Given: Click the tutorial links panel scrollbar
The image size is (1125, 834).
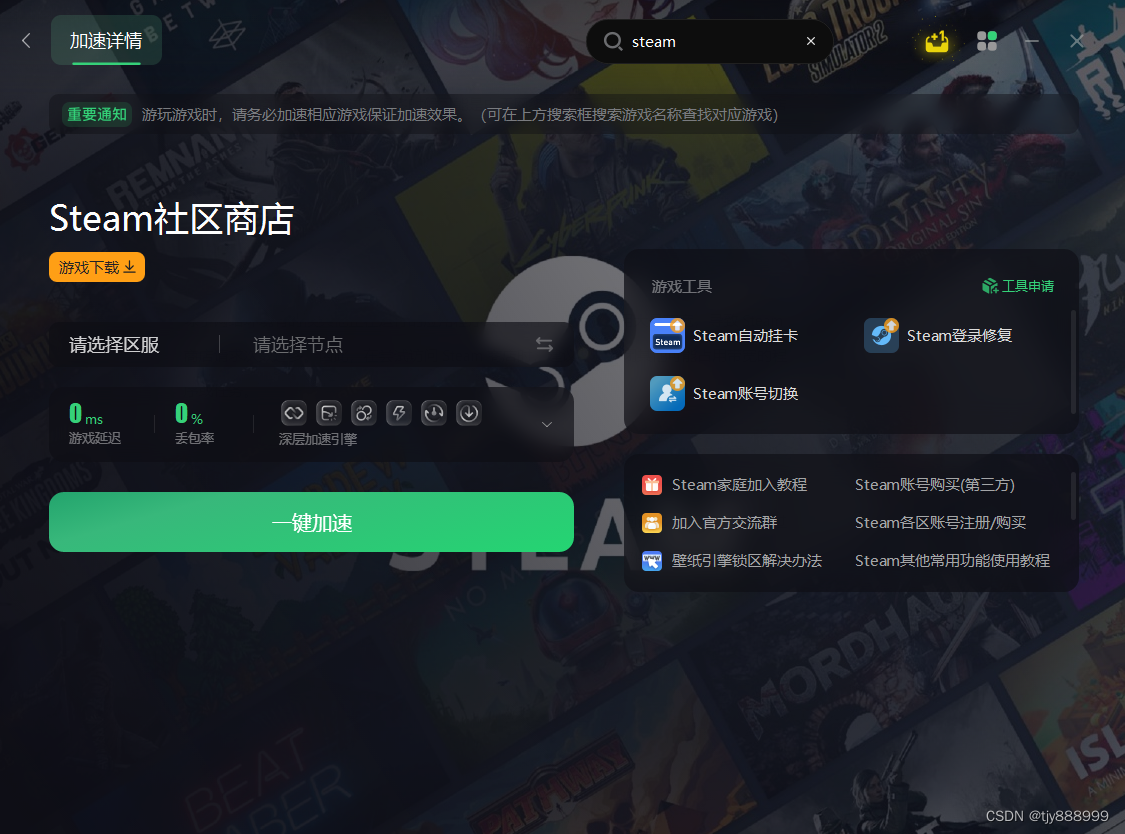Looking at the screenshot, I should [x=1073, y=495].
